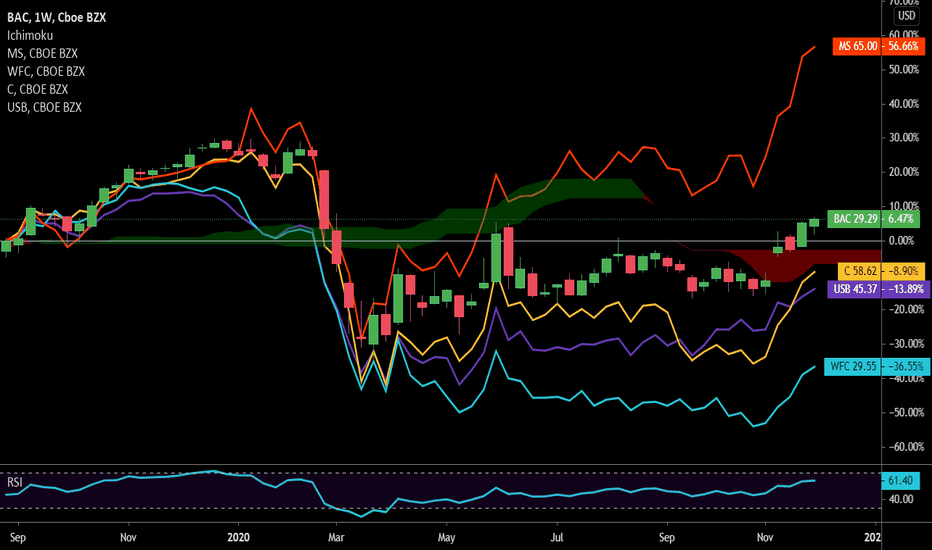Image resolution: width=932 pixels, height=550 pixels.
Task: Click the 2020 label on time axis
Action: pos(238,538)
